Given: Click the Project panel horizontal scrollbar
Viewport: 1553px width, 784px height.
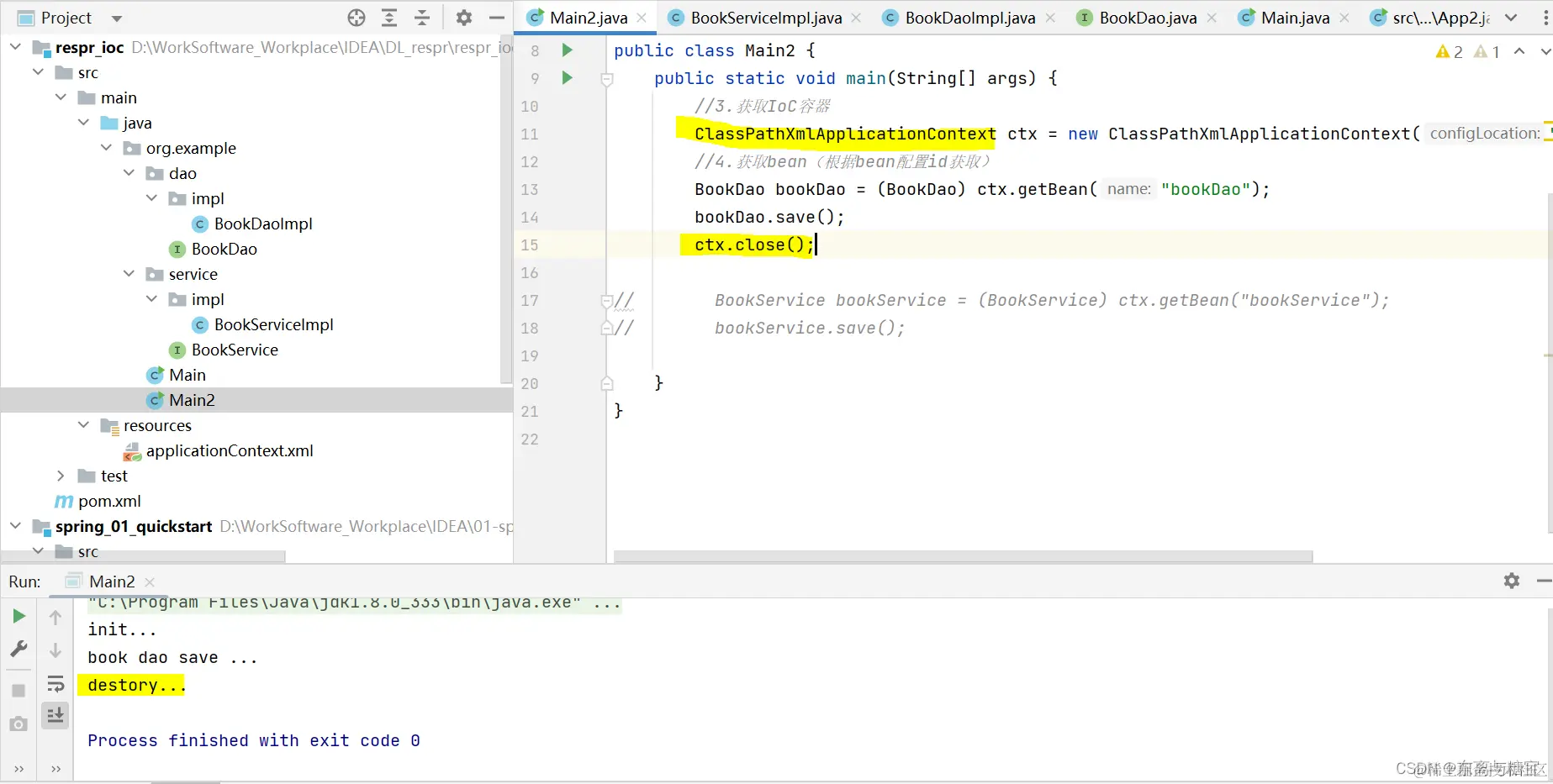Looking at the screenshot, I should [143, 556].
